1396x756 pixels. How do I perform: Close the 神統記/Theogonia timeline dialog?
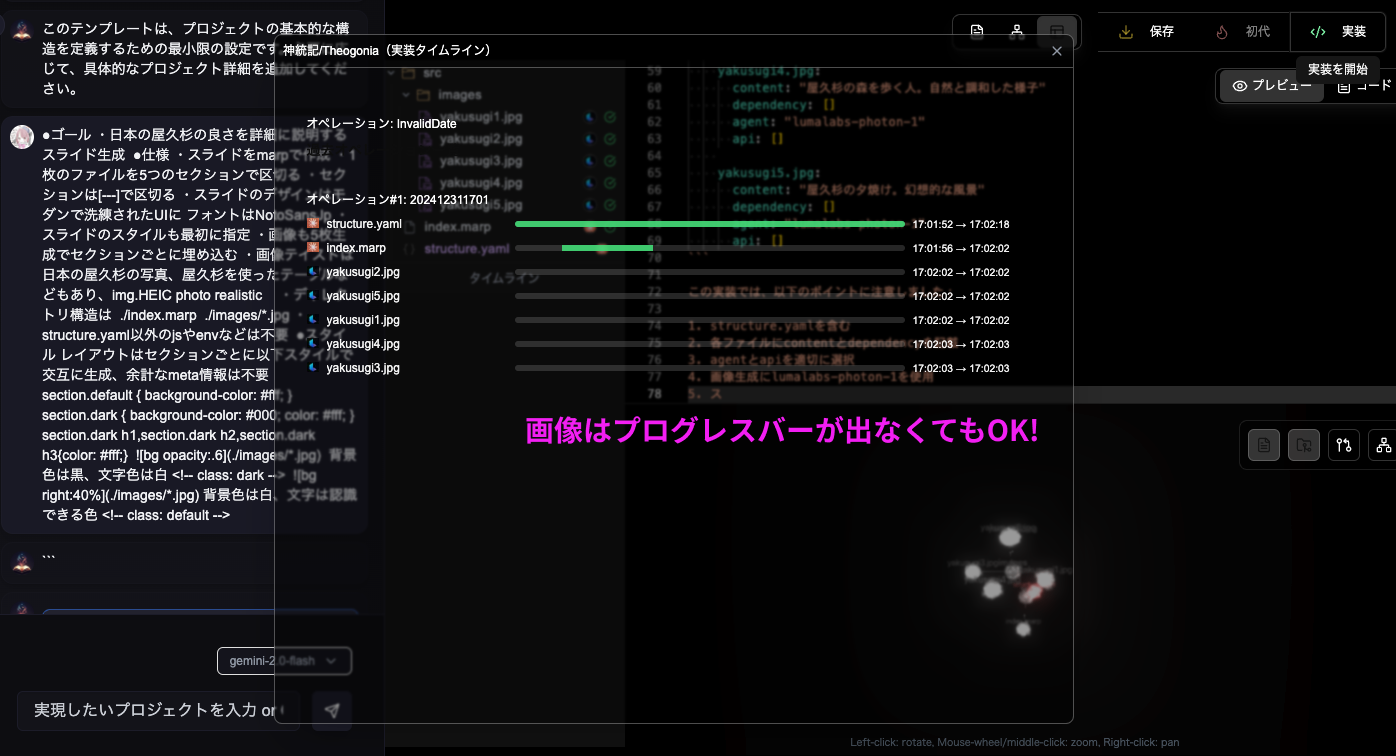[x=1057, y=51]
